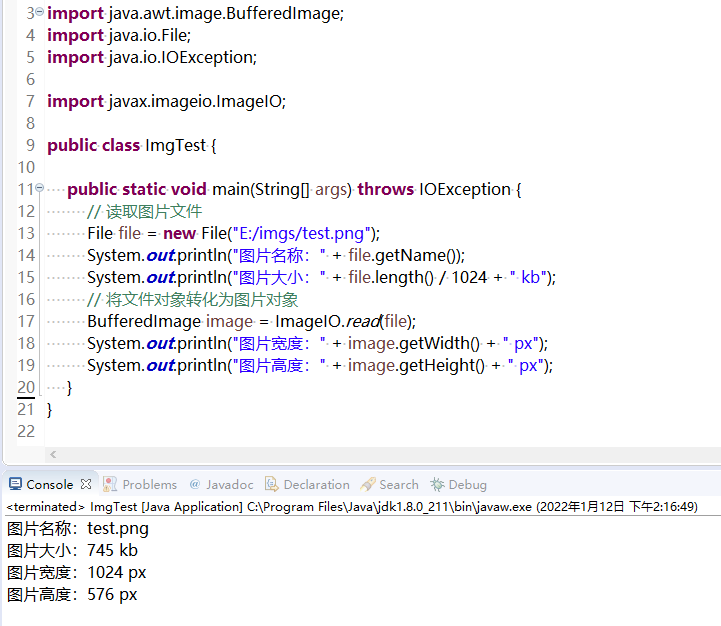The image size is (721, 626).
Task: Click console output 745 kb
Action: coord(113,551)
